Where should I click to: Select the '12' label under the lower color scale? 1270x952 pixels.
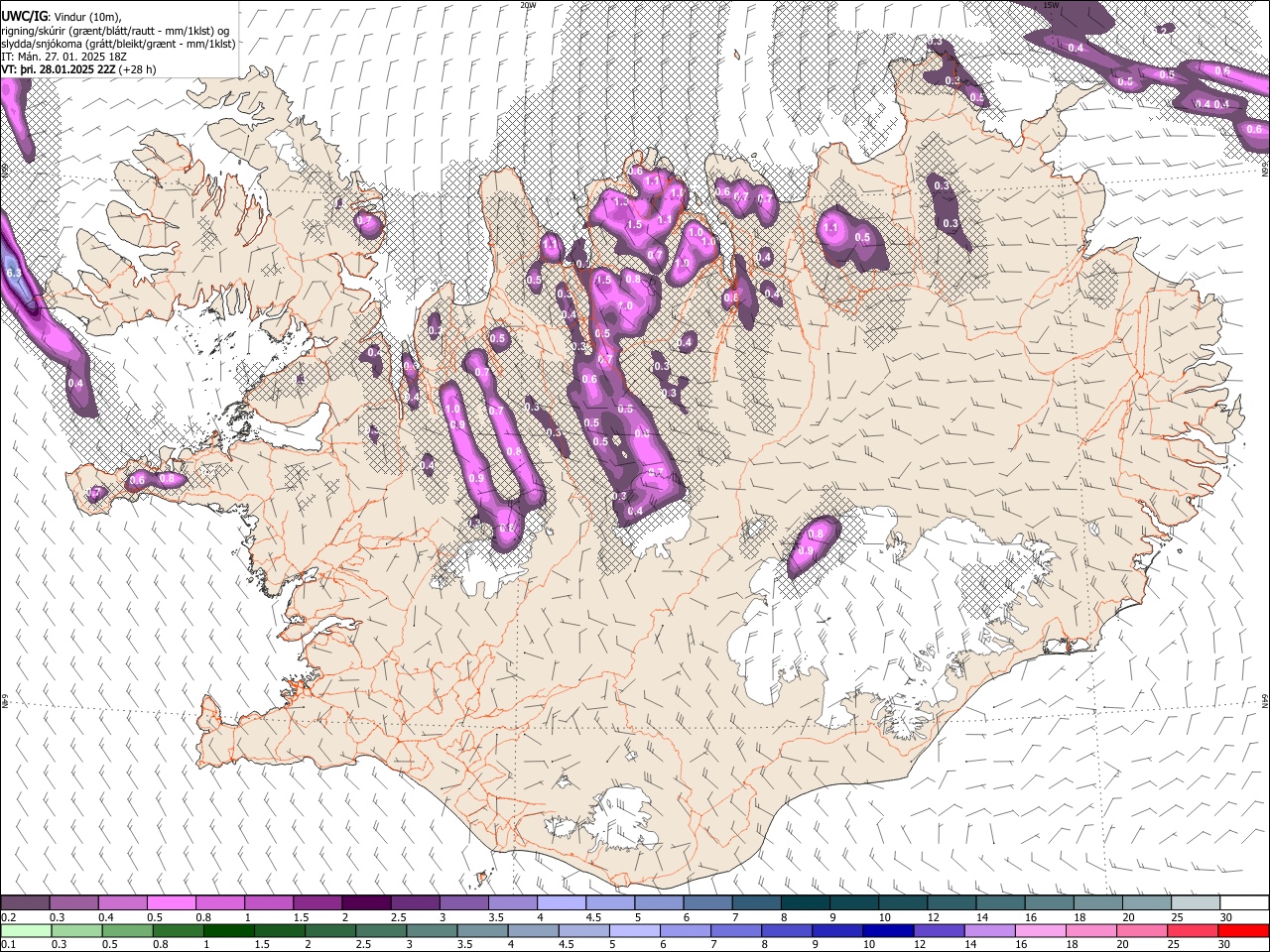[x=921, y=945]
